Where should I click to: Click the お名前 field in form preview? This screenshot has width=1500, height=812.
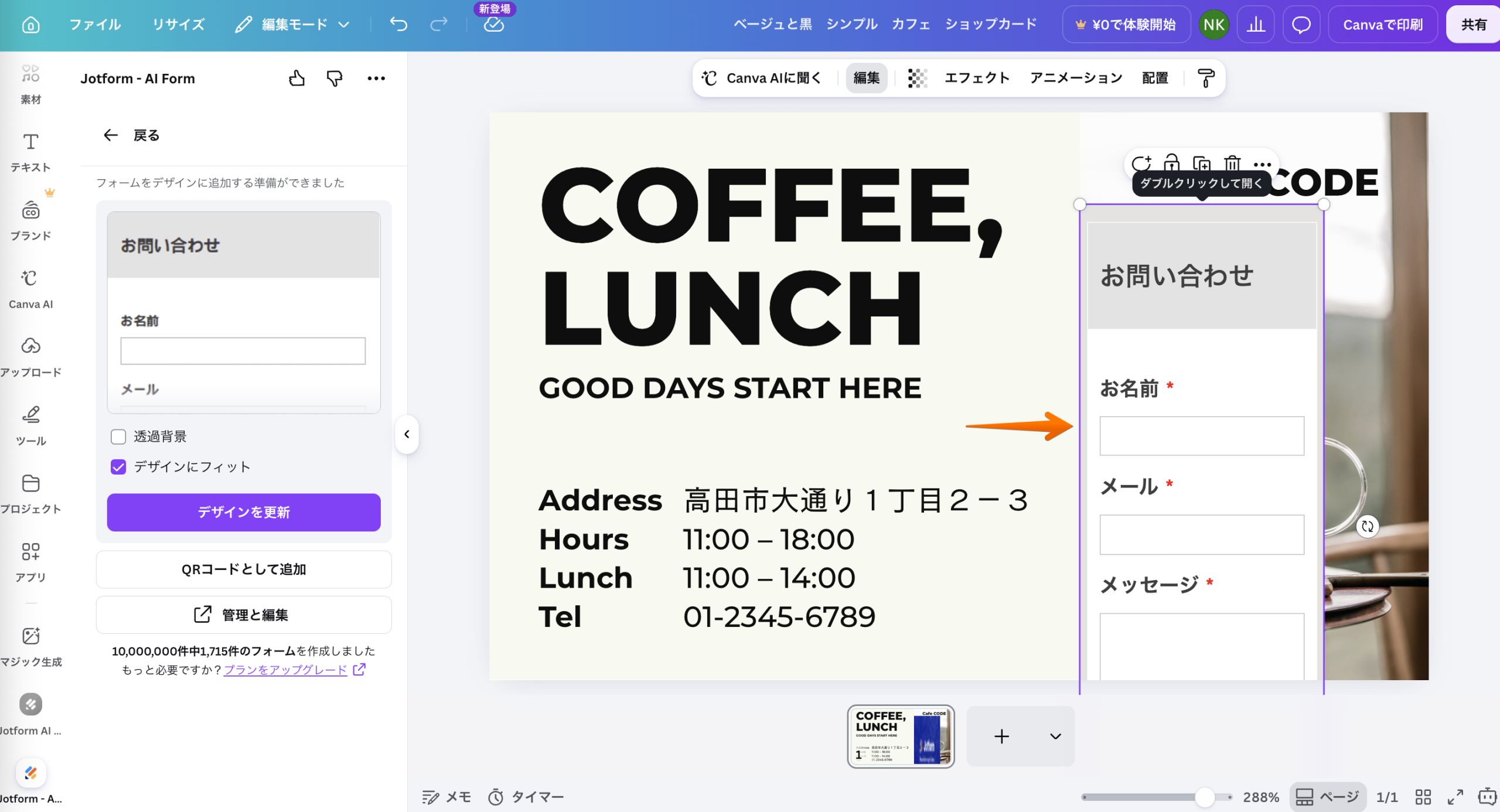pos(243,350)
